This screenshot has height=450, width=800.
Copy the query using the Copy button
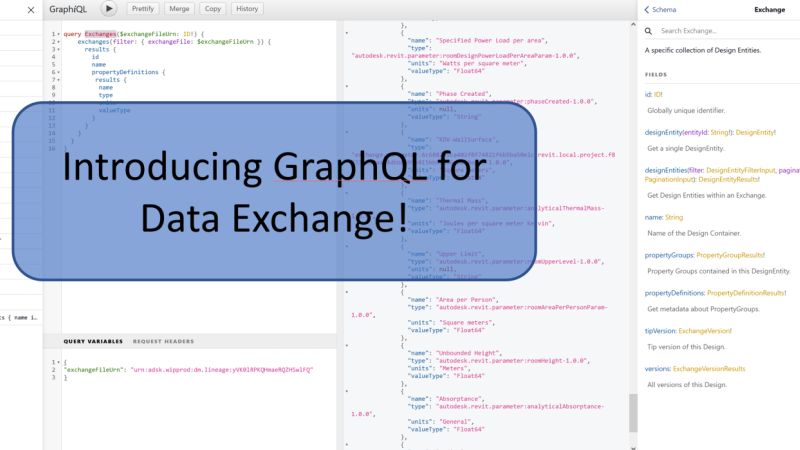coord(212,9)
